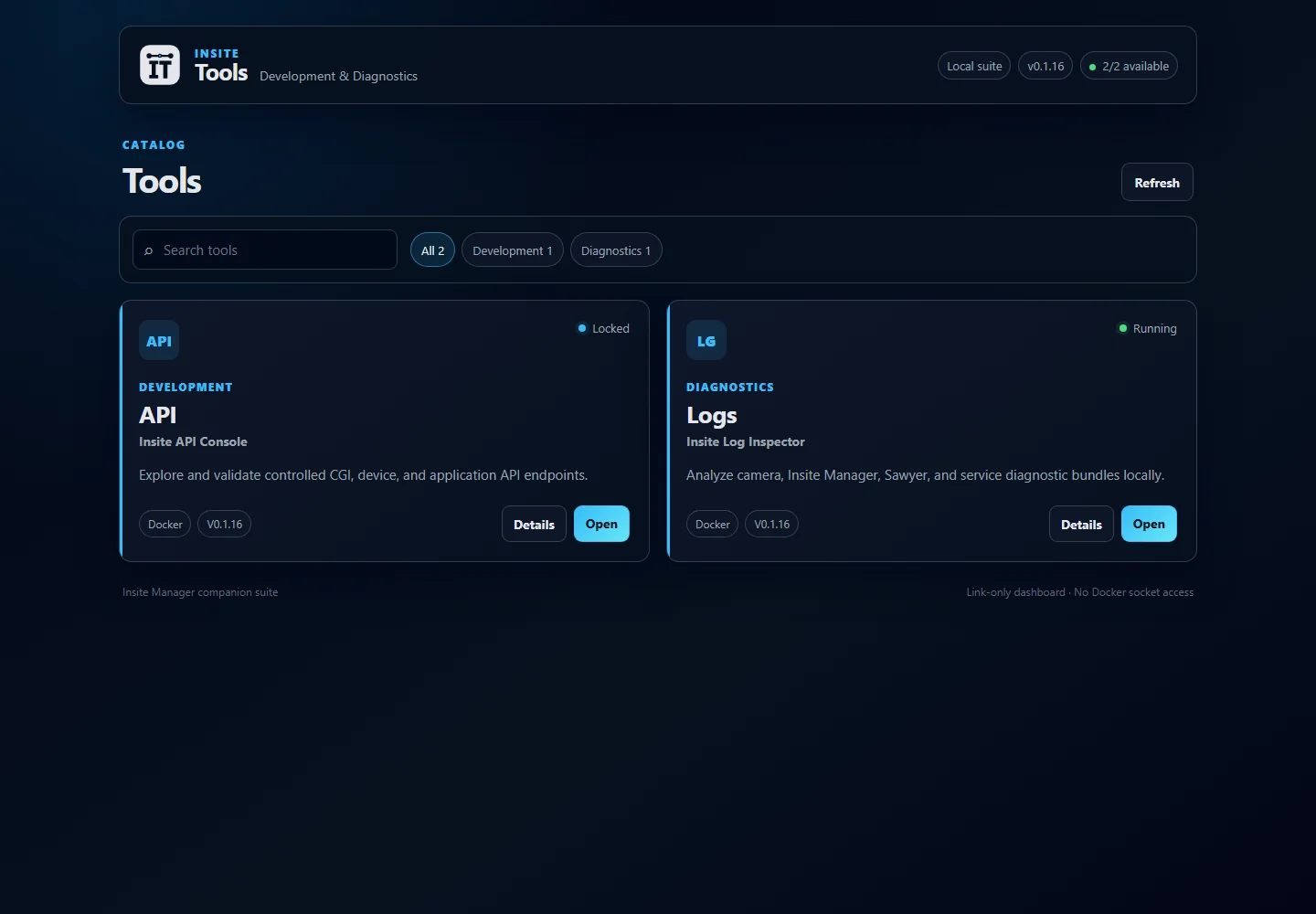Screen dimensions: 1316x914
Task: Click the Local suite badge
Action: (974, 66)
